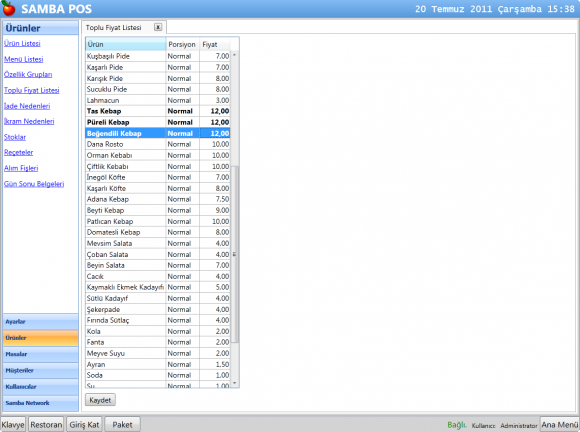Select the Toplu Fiyat Listesi tab
Viewport: 580px width, 432px height.
(114, 27)
